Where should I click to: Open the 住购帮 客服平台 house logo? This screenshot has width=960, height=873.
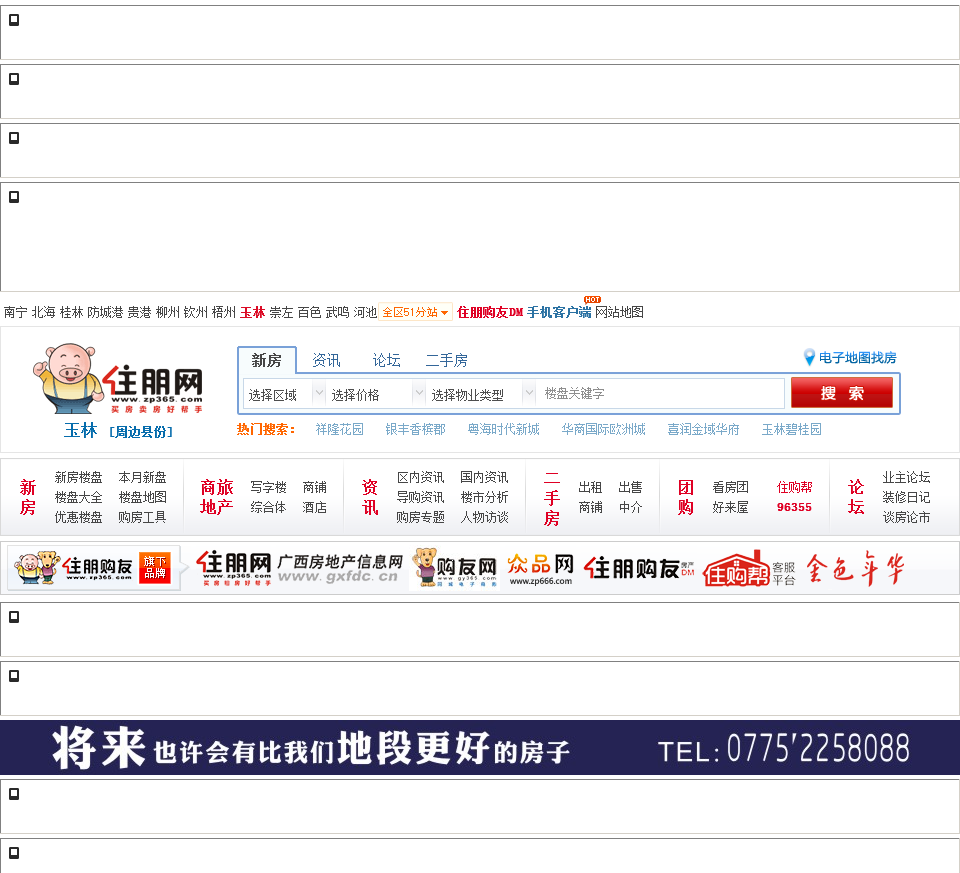(x=749, y=568)
